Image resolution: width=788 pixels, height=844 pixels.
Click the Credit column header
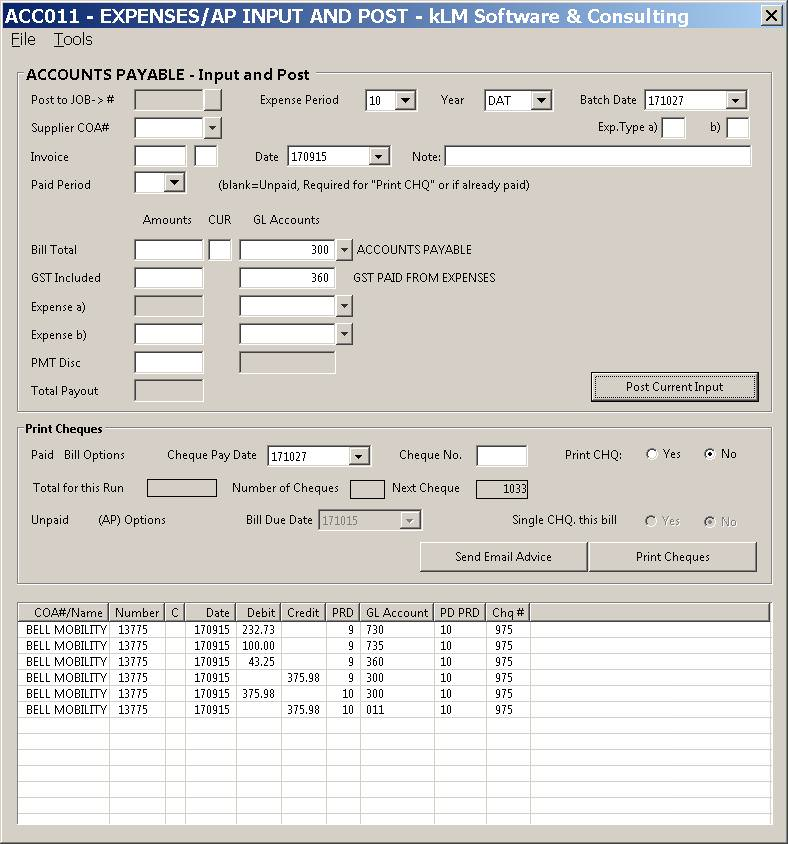coord(304,613)
